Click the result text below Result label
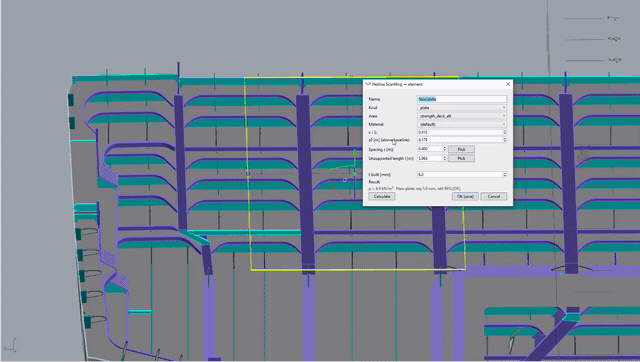Viewport: 640px width, 362px height. [x=415, y=189]
